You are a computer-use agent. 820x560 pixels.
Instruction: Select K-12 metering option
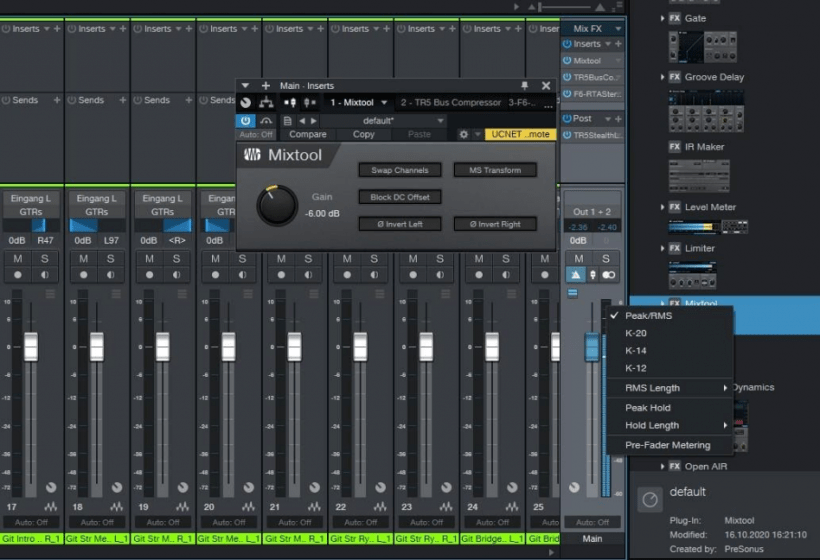coord(669,368)
